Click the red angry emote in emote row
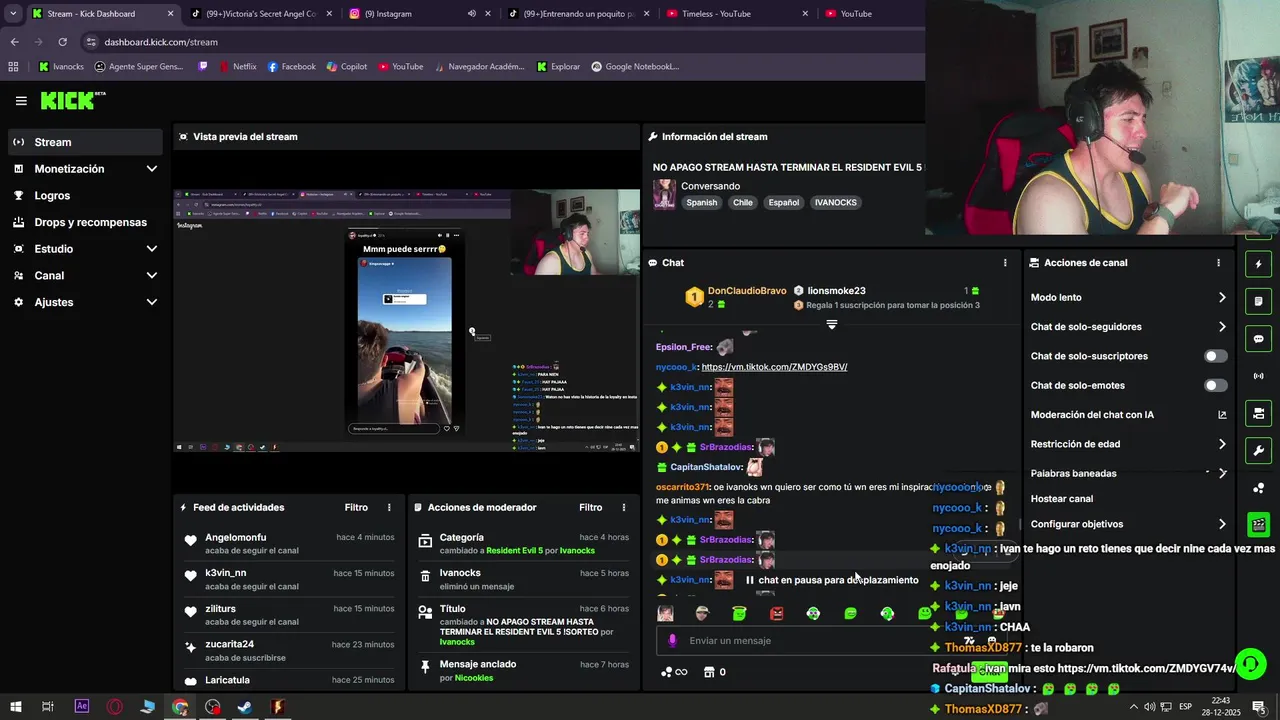The image size is (1280, 720). (x=776, y=613)
